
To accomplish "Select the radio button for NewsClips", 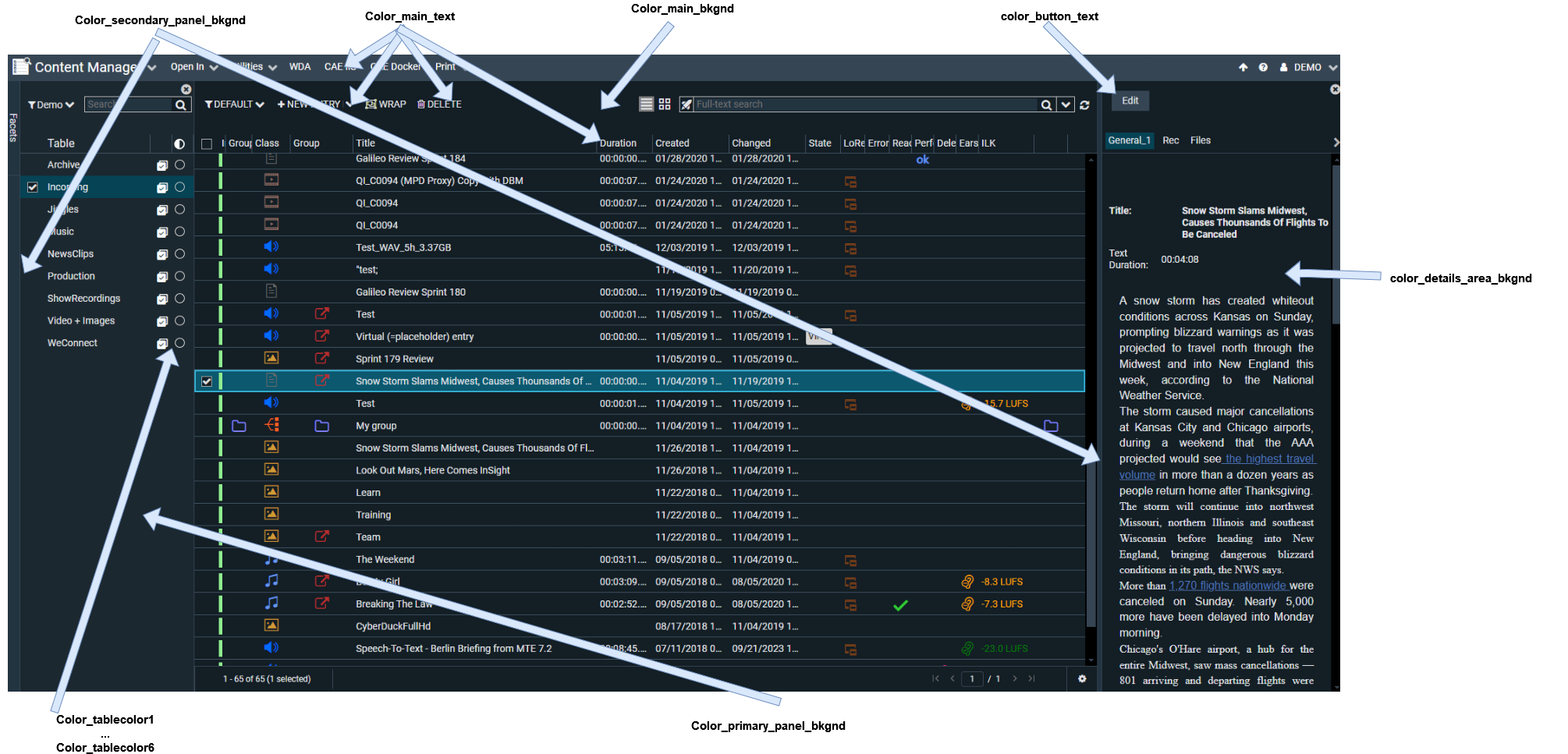I will point(180,254).
